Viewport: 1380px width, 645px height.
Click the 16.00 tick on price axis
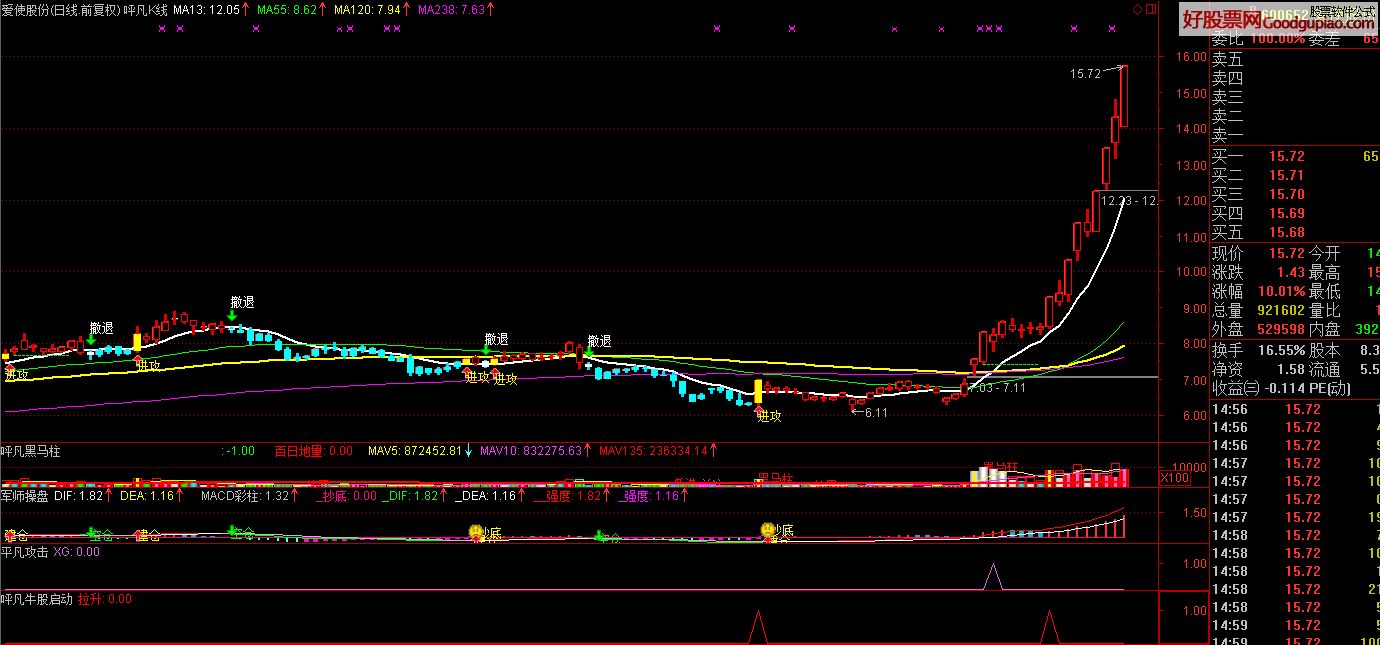[1190, 57]
